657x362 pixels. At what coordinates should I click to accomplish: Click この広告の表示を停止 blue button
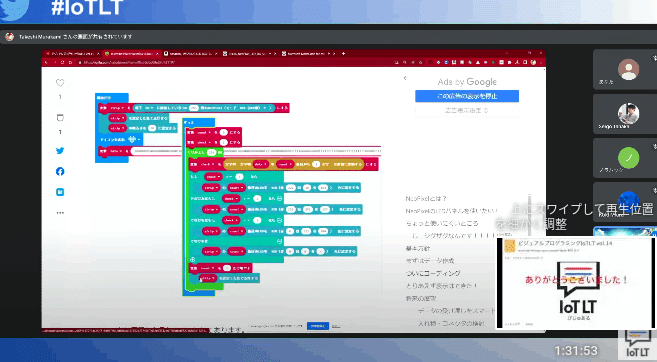point(467,96)
